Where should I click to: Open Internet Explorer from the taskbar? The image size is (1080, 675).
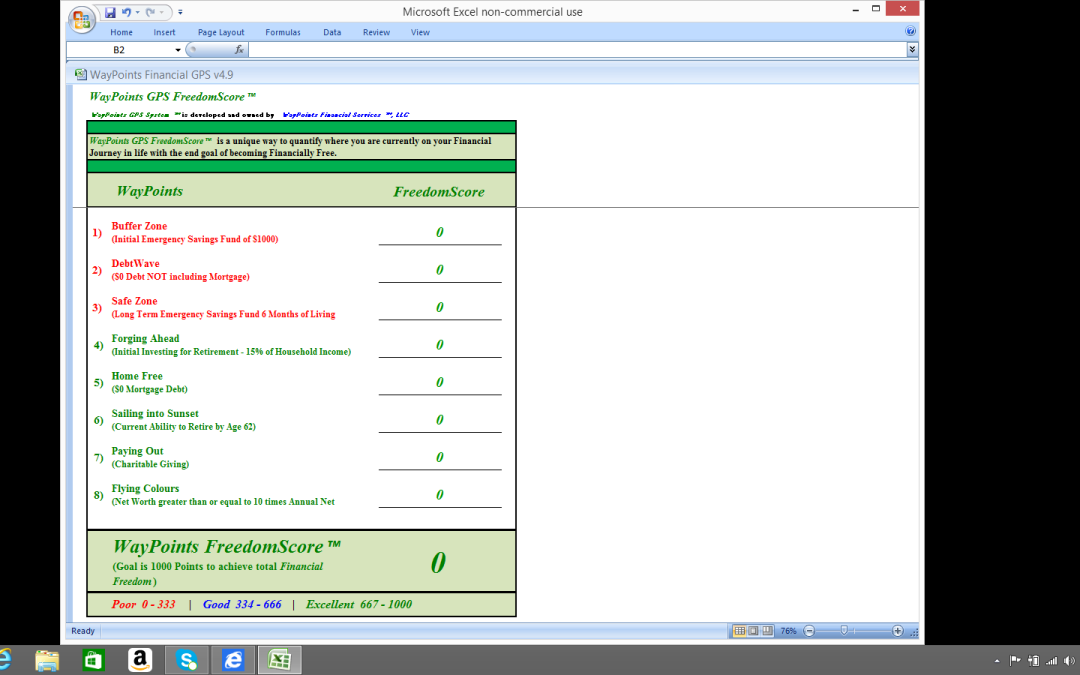[233, 660]
